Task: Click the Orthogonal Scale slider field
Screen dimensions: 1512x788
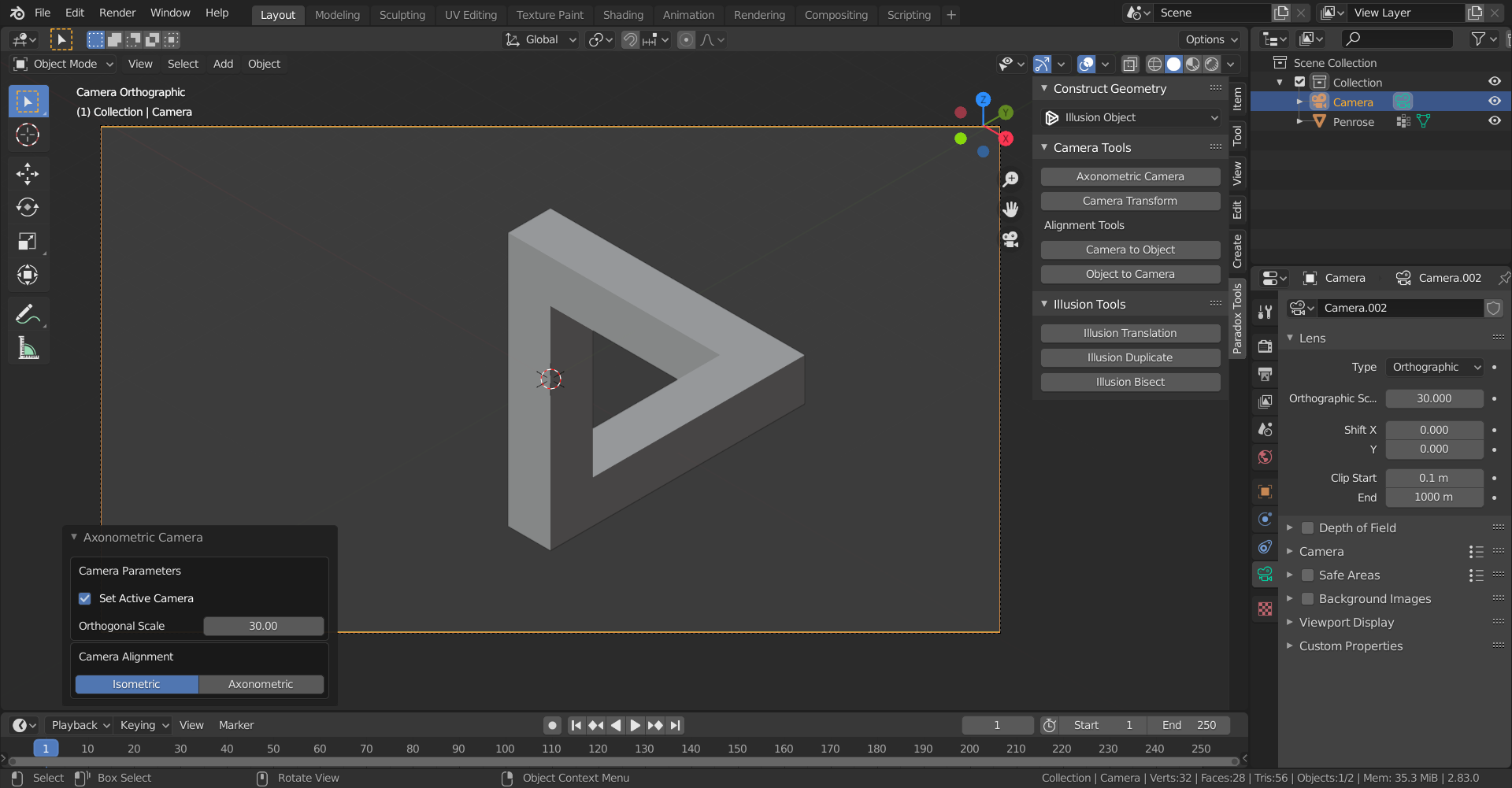Action: coord(263,626)
